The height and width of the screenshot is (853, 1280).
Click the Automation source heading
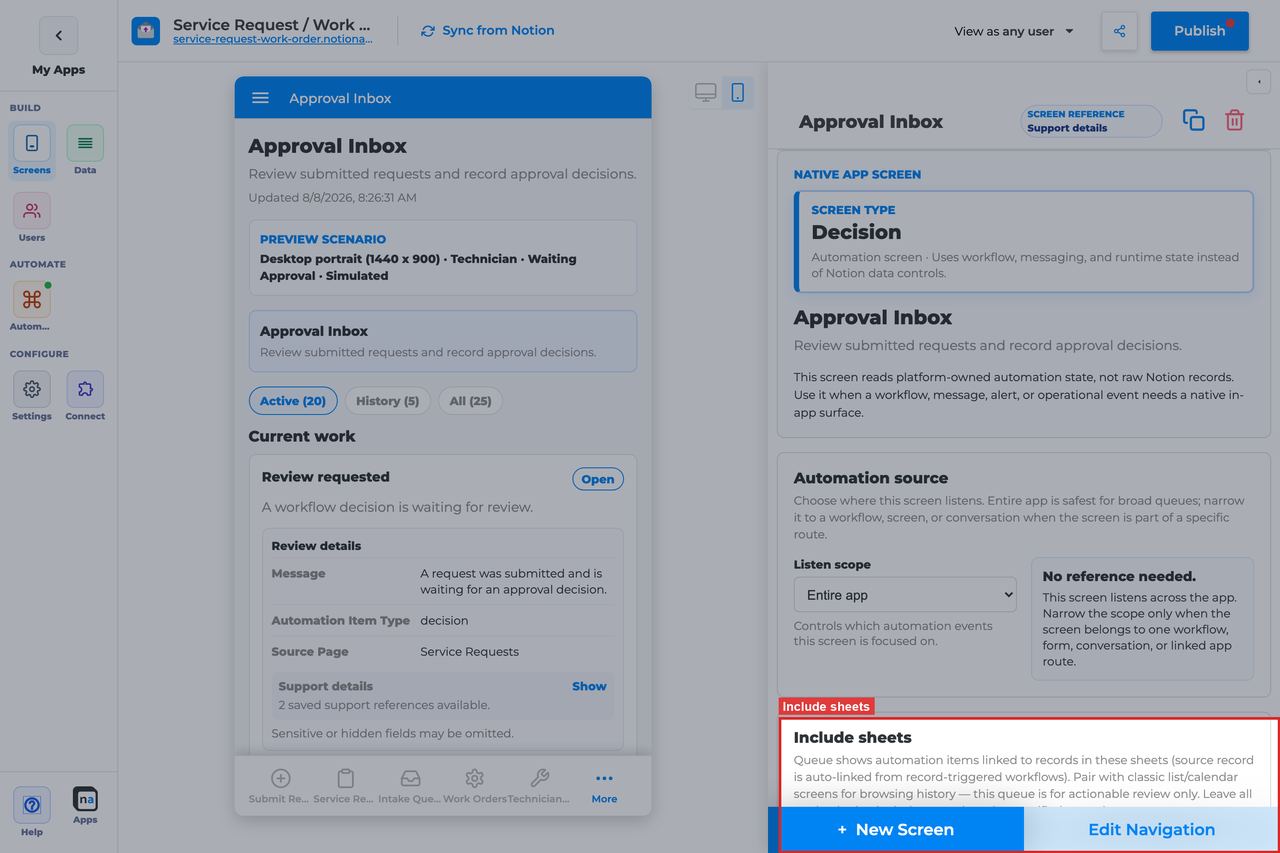coord(871,478)
